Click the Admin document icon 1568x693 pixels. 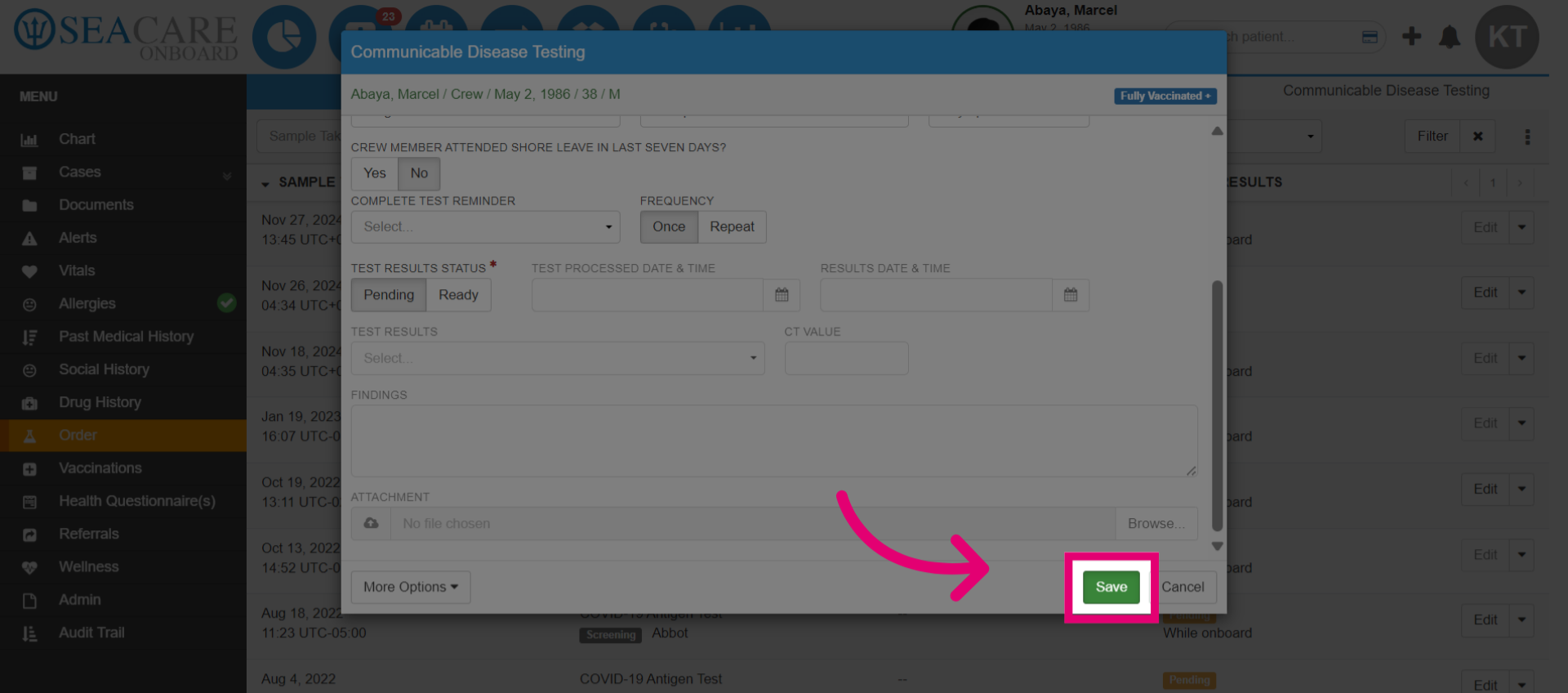tap(29, 601)
